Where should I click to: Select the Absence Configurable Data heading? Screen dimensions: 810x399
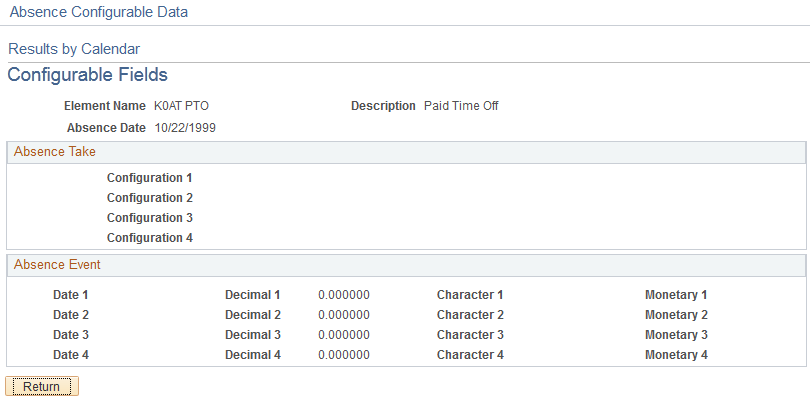point(99,12)
